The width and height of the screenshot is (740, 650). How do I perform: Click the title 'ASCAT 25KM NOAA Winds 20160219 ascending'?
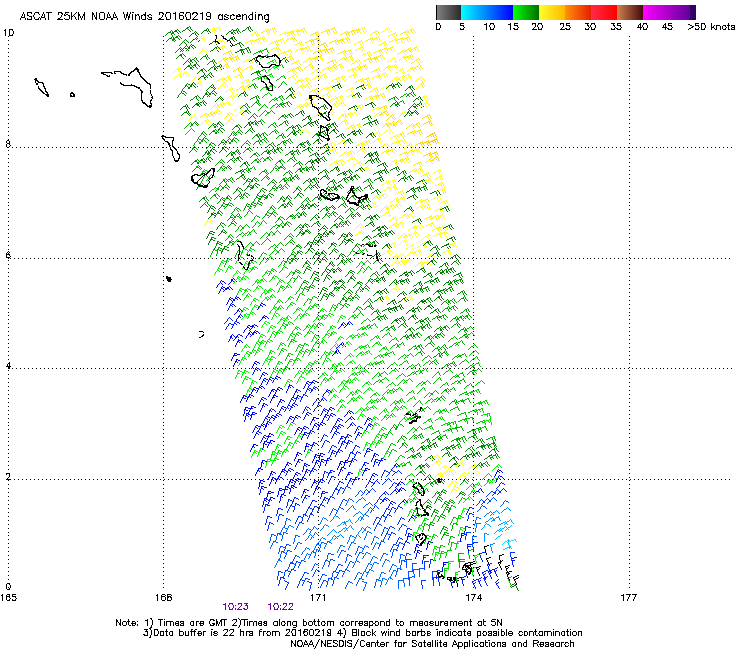coord(144,17)
